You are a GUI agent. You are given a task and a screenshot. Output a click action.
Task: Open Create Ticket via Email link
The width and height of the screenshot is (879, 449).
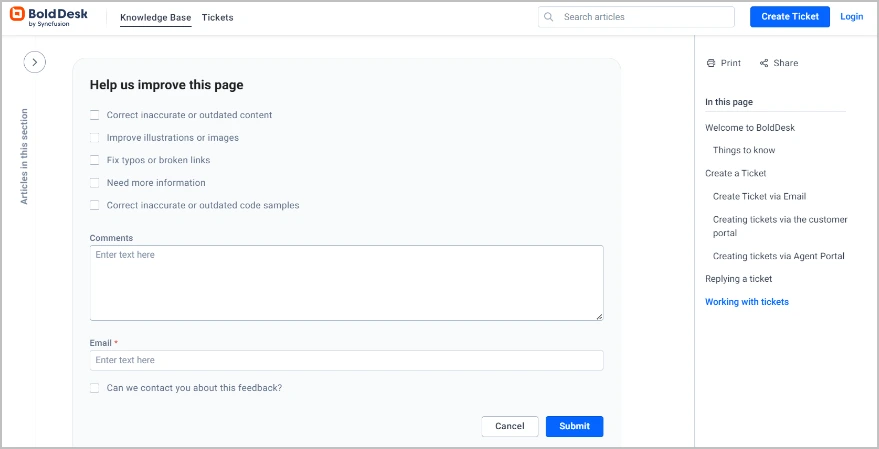pos(760,196)
